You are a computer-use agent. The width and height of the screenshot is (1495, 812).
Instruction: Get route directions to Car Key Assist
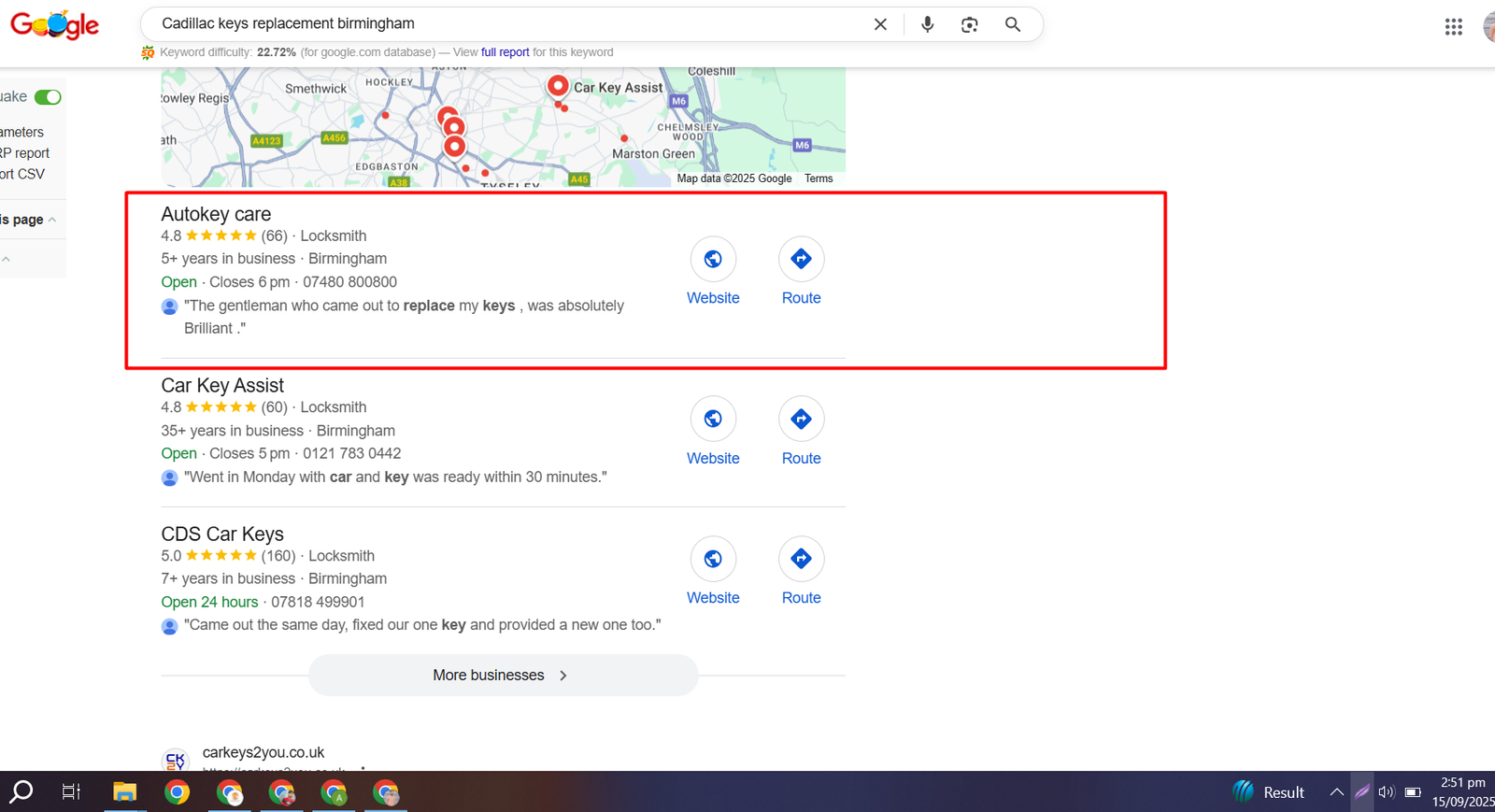pyautogui.click(x=801, y=420)
